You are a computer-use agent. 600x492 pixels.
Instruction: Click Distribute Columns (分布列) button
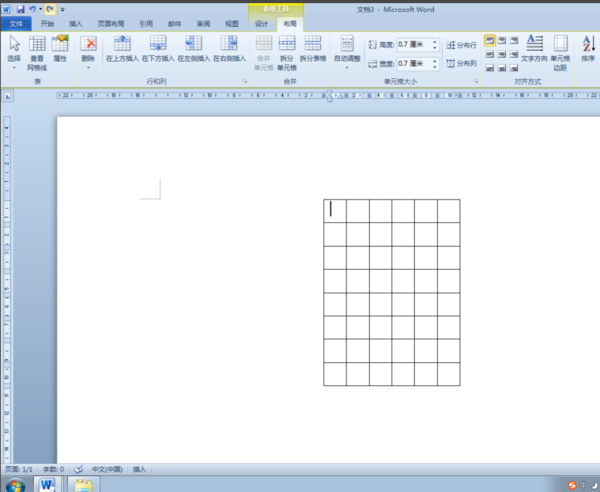461,63
